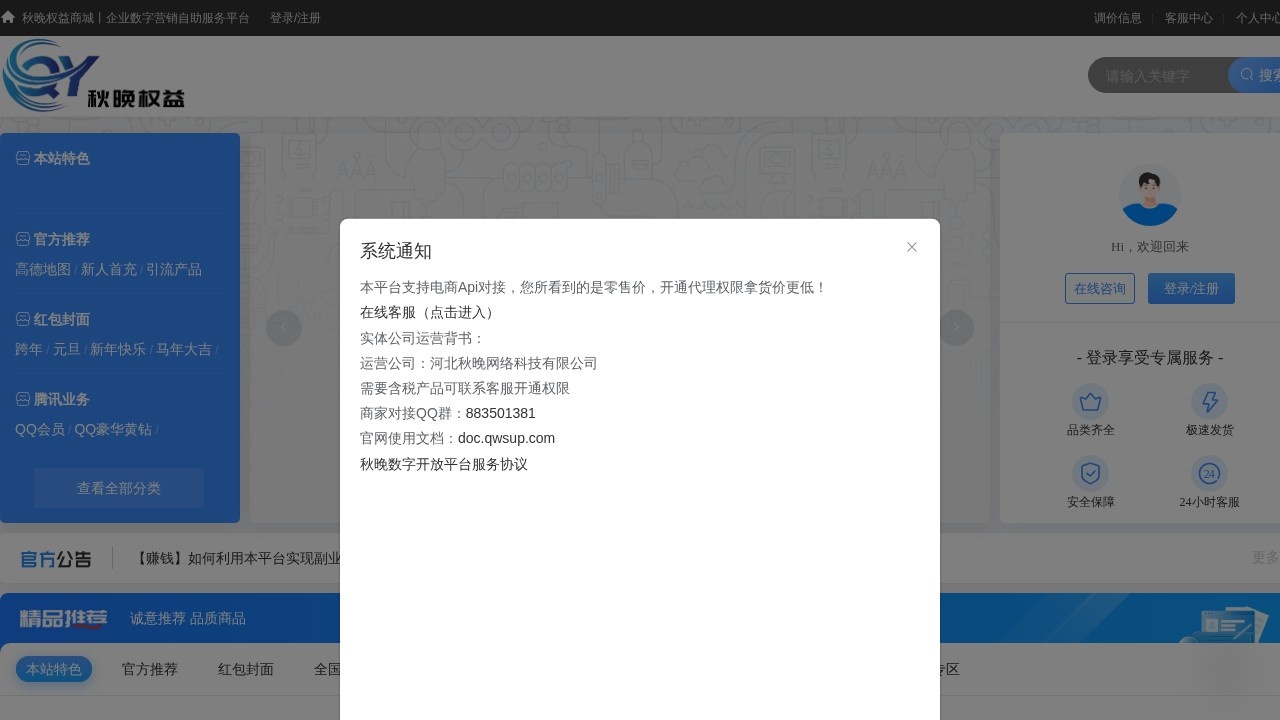The image size is (1280, 720).
Task: Open 客服中心 in top navigation
Action: (x=1189, y=18)
